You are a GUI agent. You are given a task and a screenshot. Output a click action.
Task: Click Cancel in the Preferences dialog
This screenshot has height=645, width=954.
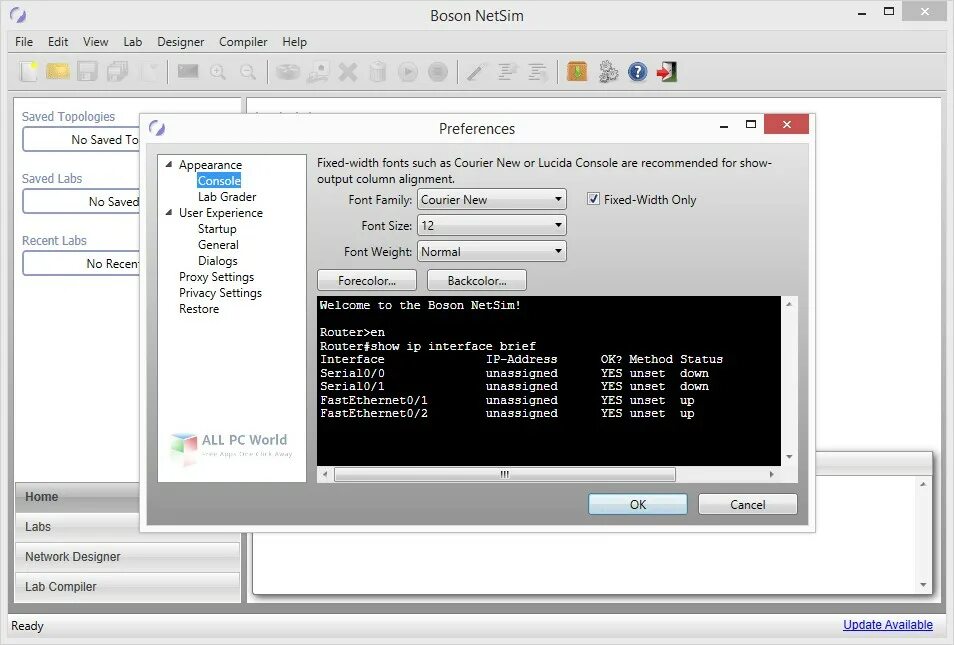tap(748, 504)
